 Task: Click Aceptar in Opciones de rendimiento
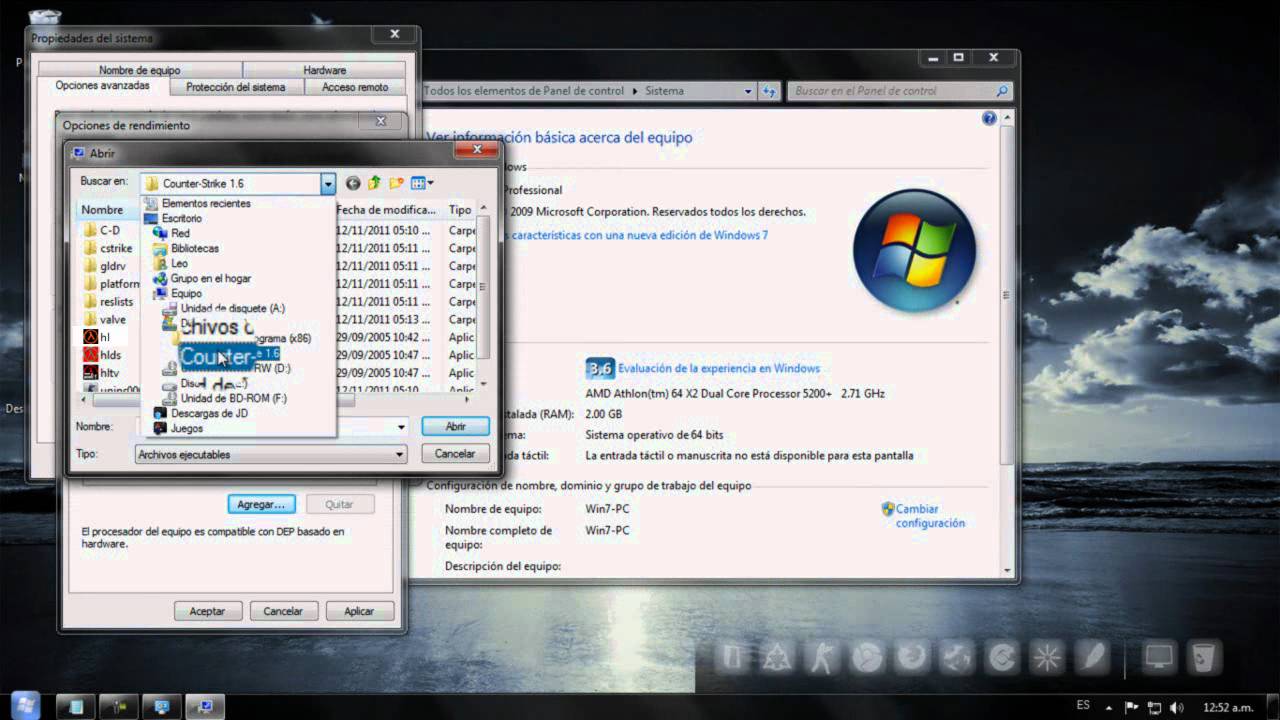207,611
